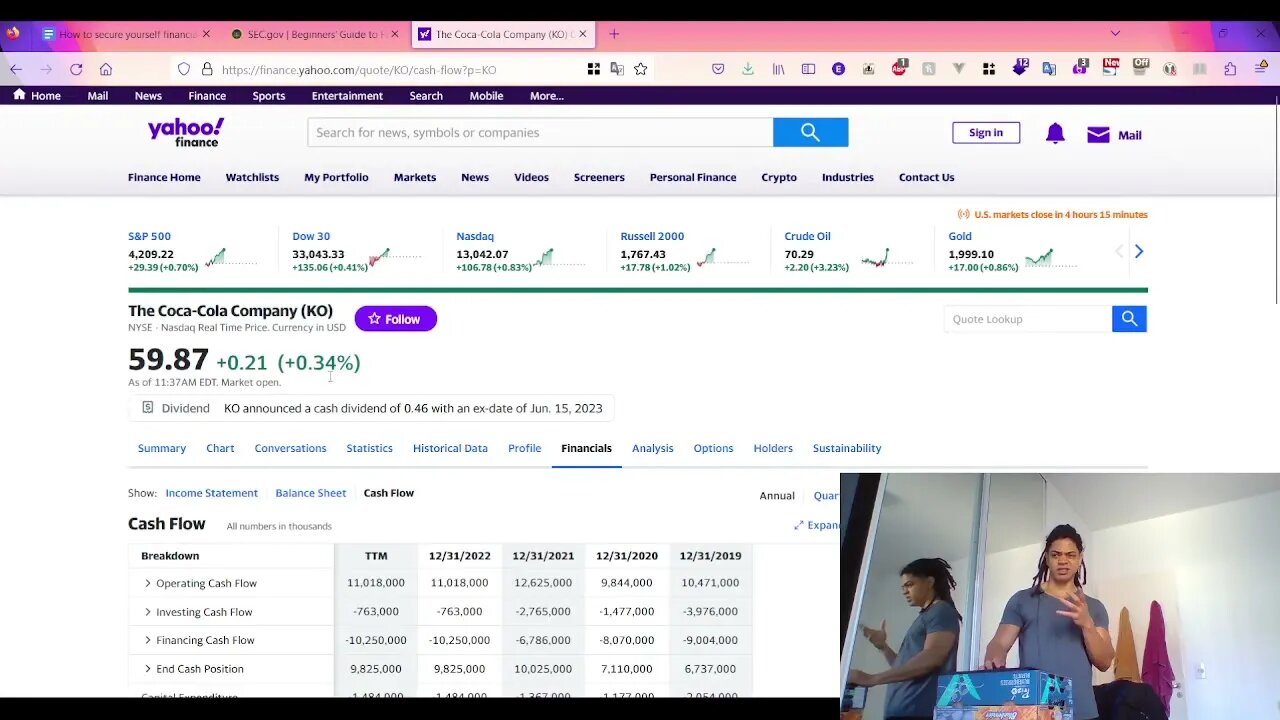The image size is (1280, 720).
Task: Save page to Pocket icon
Action: pos(718,69)
